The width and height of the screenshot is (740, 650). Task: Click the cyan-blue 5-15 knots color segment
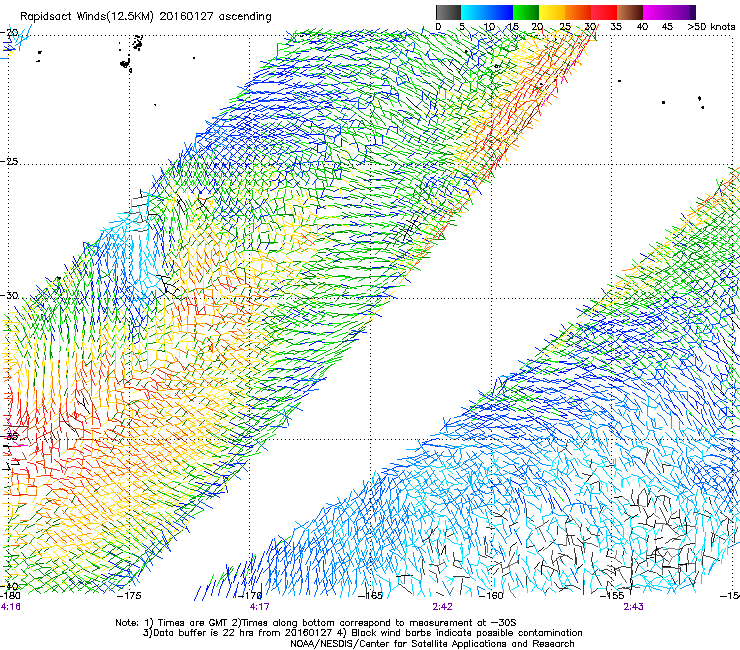[487, 13]
